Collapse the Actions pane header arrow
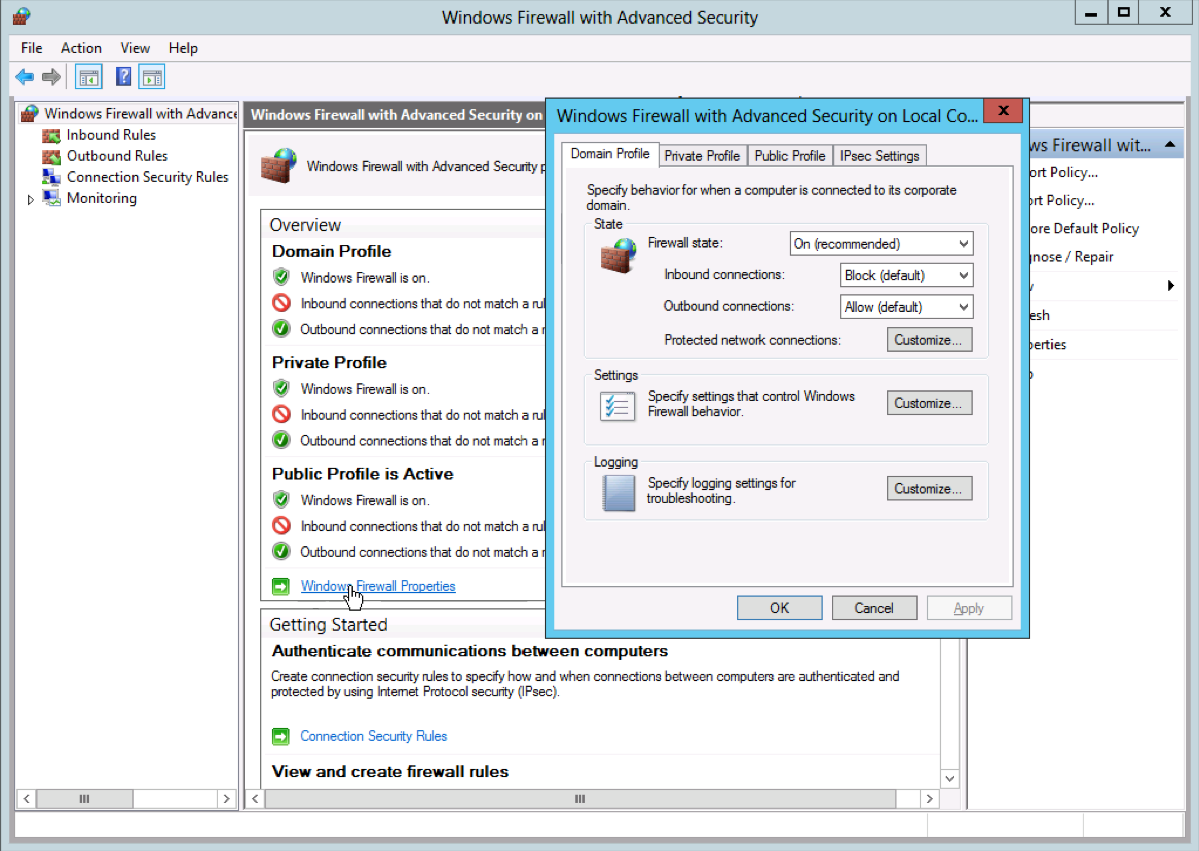Viewport: 1199px width, 851px height. pos(1170,145)
